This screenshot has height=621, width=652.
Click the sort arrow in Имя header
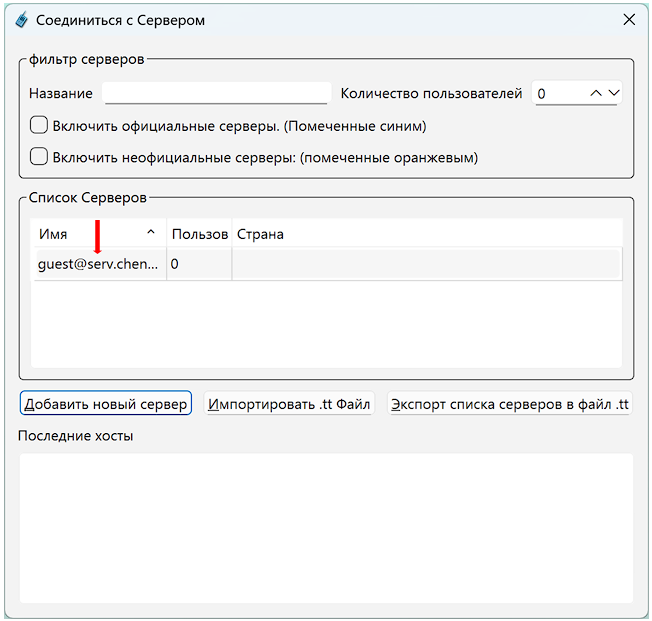pyautogui.click(x=151, y=232)
